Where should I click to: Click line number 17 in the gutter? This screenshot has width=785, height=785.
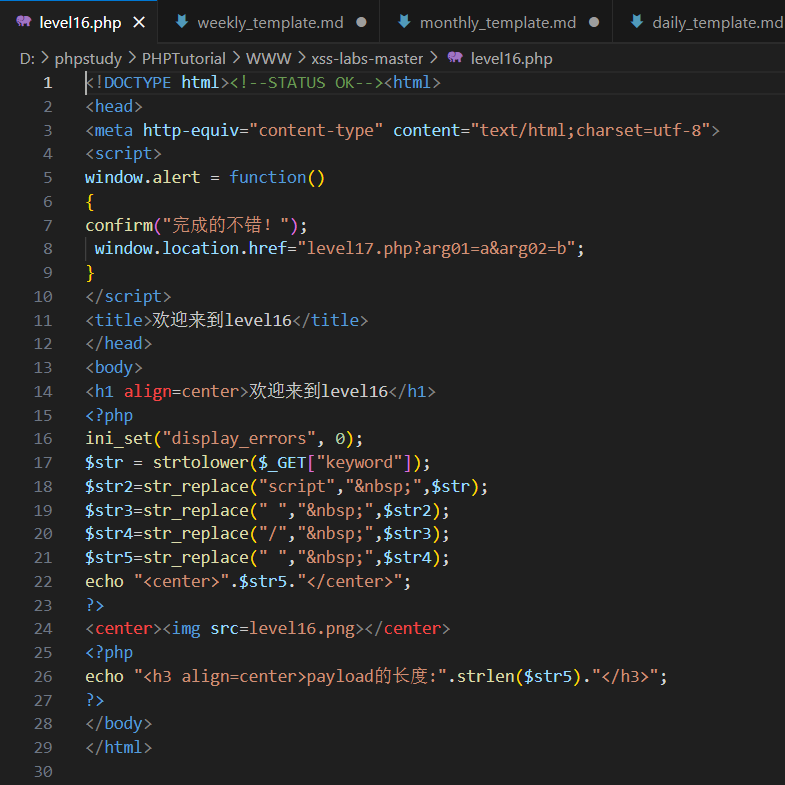(43, 463)
